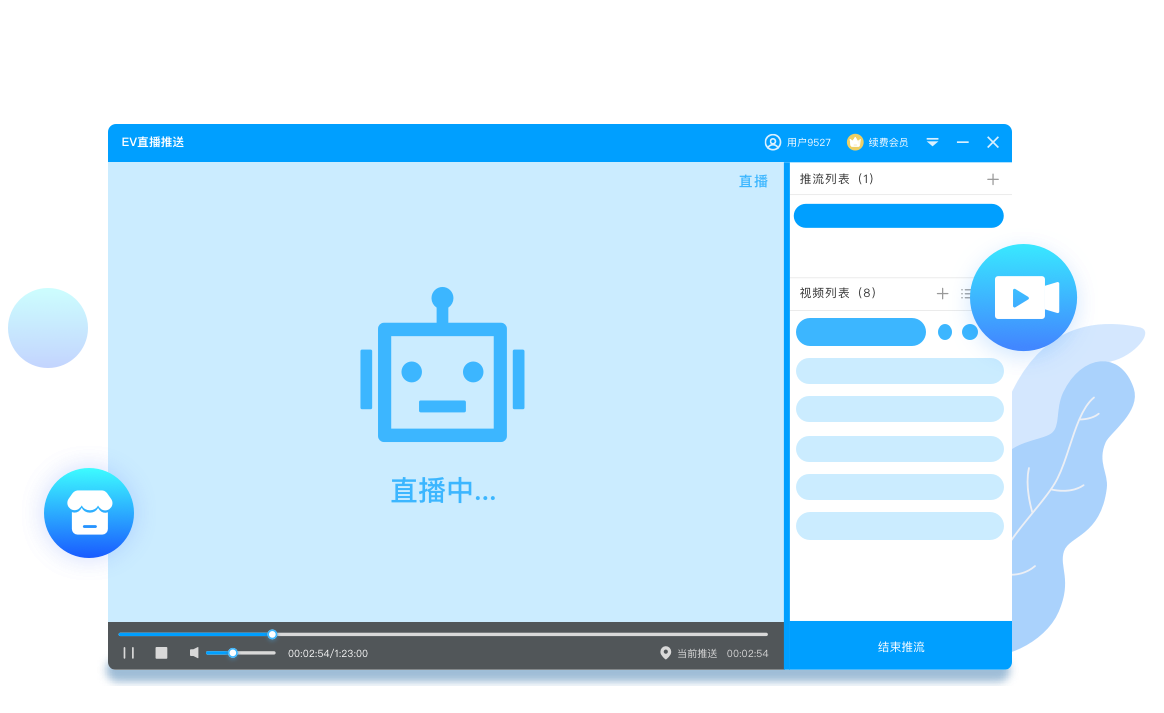Click the round indicator dot next to first video
The width and height of the screenshot is (1164, 713).
click(946, 331)
